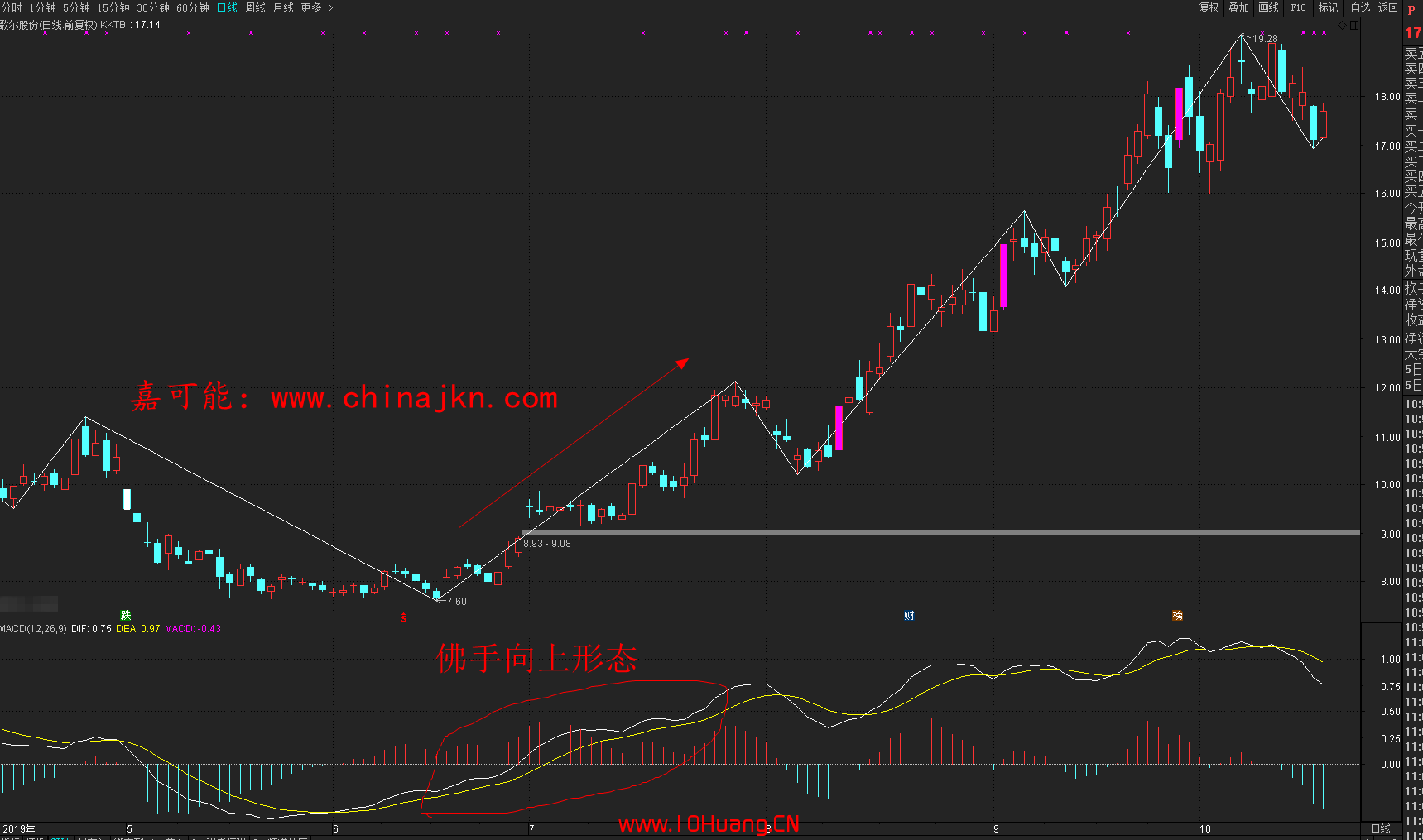Expand the 更多 periods menu
The image size is (1423, 840).
point(316,7)
